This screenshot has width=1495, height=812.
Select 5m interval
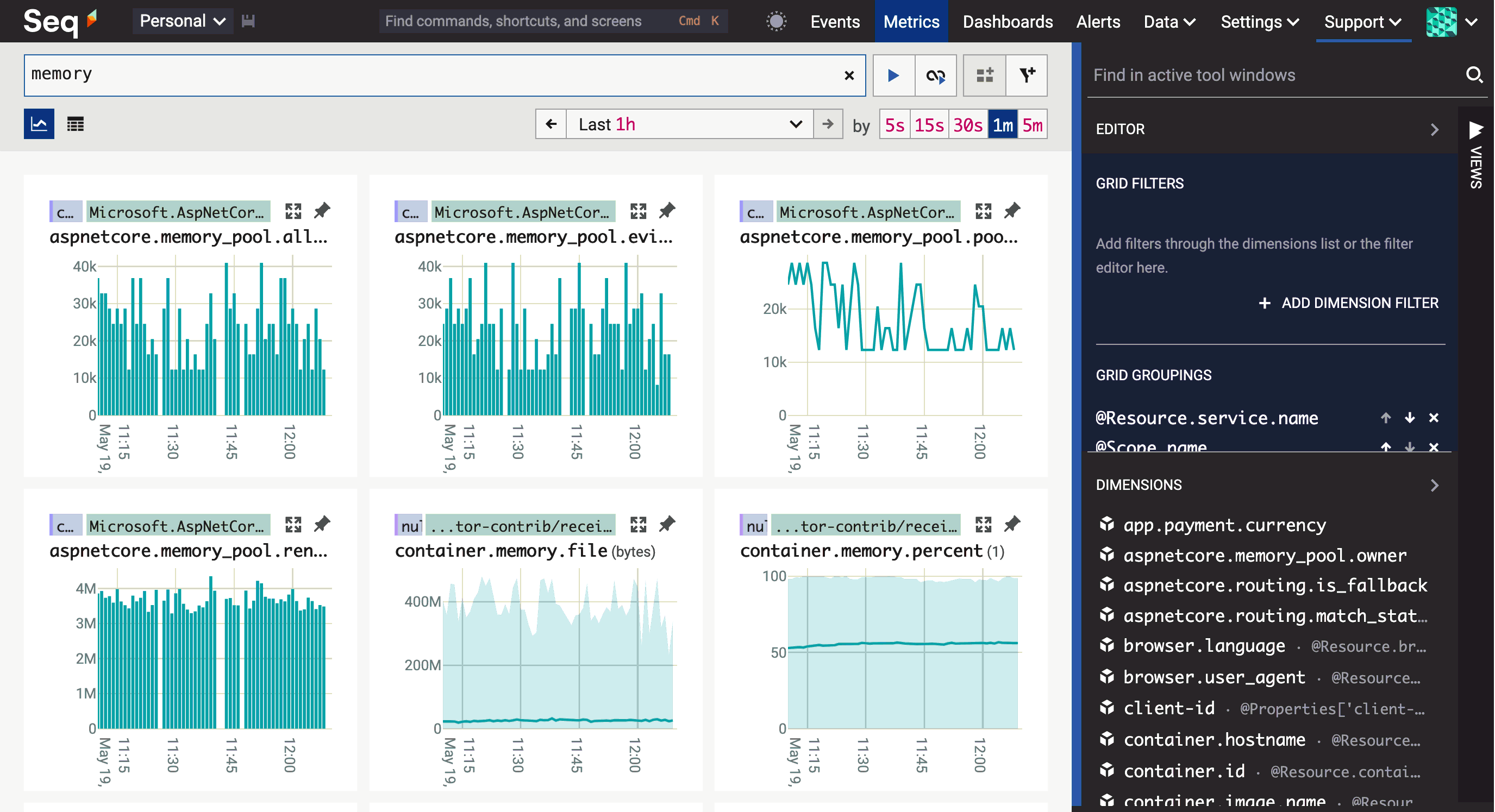click(x=1033, y=125)
